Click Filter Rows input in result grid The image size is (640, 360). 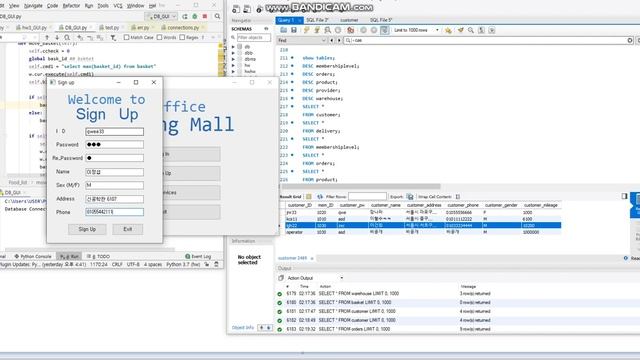367,196
